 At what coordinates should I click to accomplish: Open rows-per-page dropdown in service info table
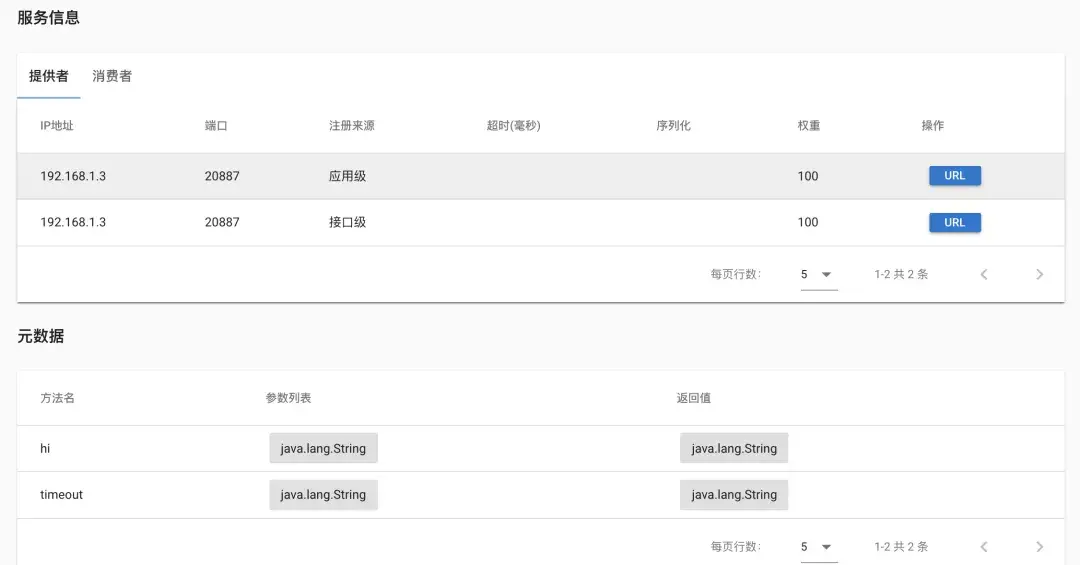tap(818, 274)
